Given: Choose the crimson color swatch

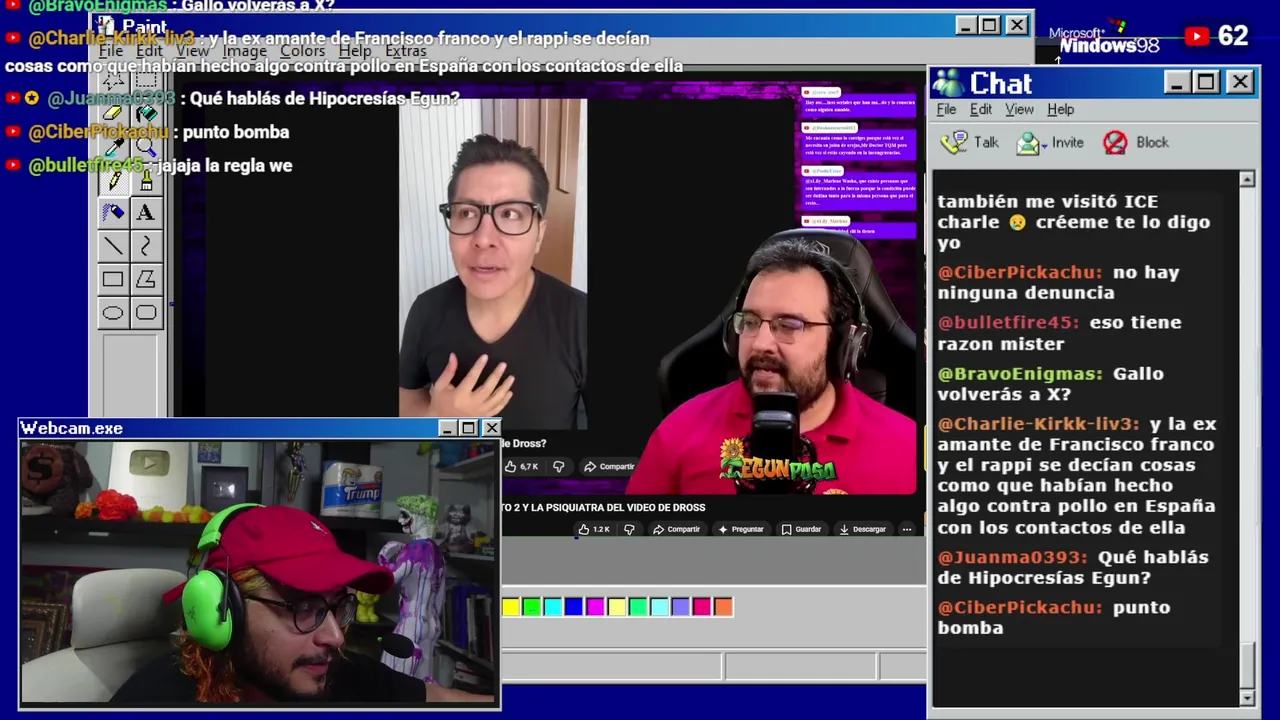Looking at the screenshot, I should pos(702,606).
